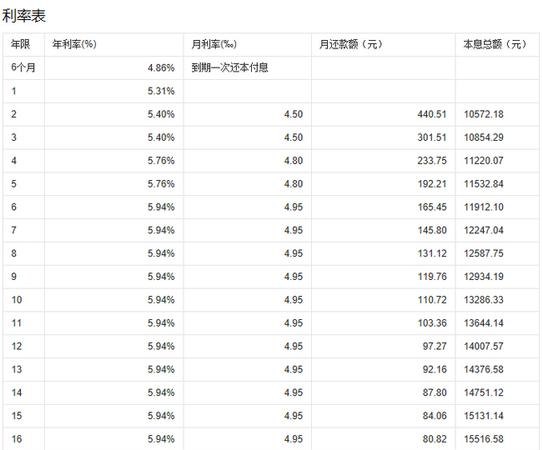Viewport: 543px width, 450px height.
Task: Click monthly payment 87.80
Action: pyautogui.click(x=435, y=393)
